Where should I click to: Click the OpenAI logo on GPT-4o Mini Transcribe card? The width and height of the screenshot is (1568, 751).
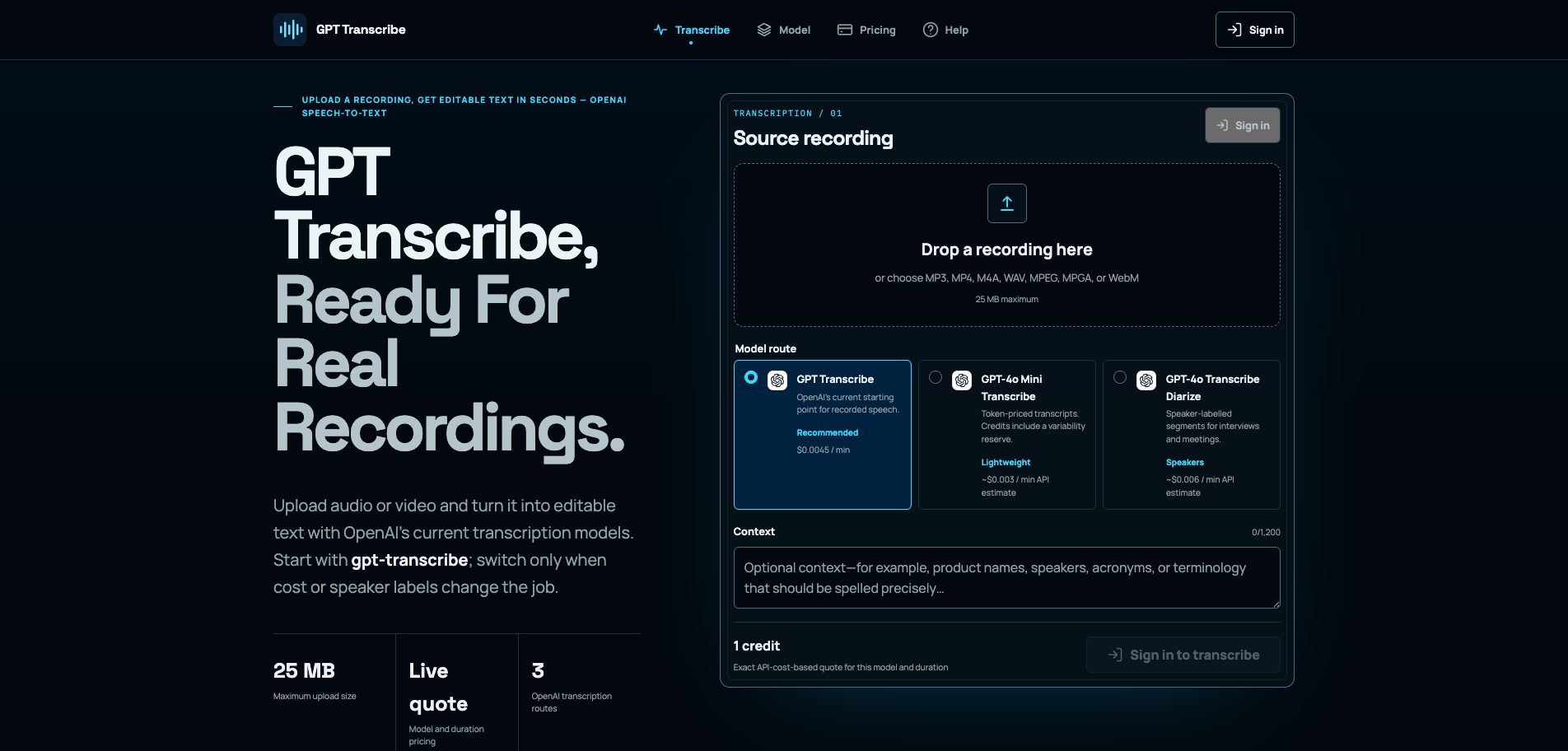point(962,380)
